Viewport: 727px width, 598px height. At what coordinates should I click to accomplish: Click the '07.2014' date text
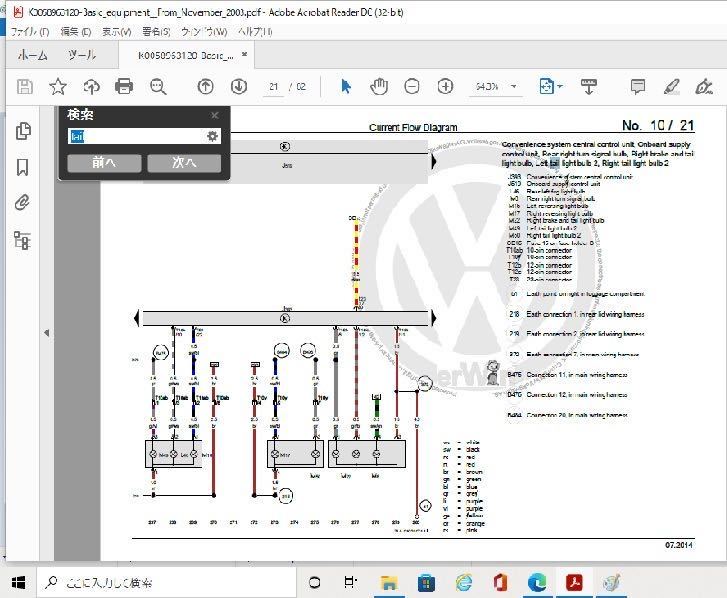click(678, 545)
